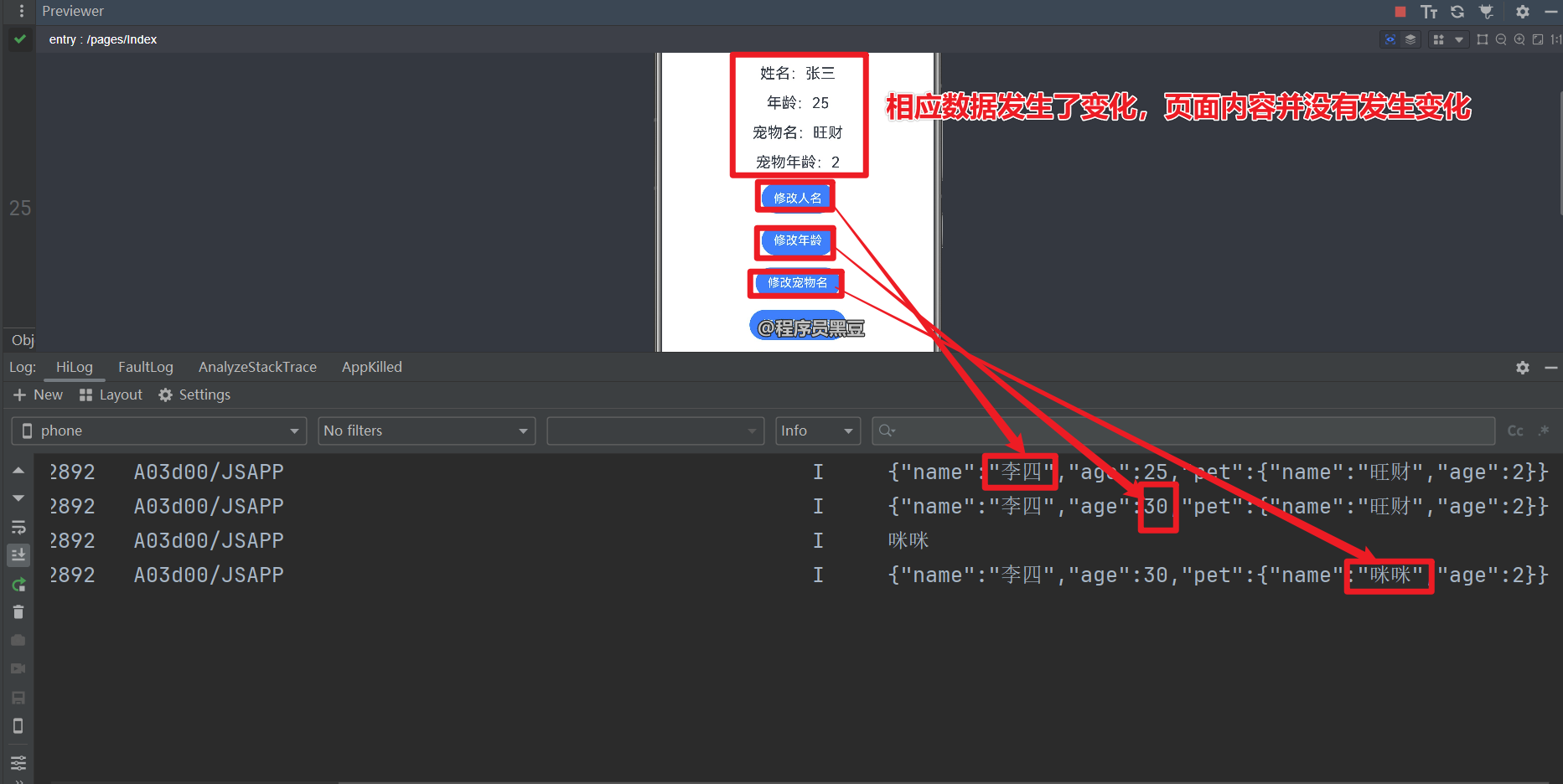Open the Info log level dropdown
The height and width of the screenshot is (784, 1563).
[x=818, y=431]
